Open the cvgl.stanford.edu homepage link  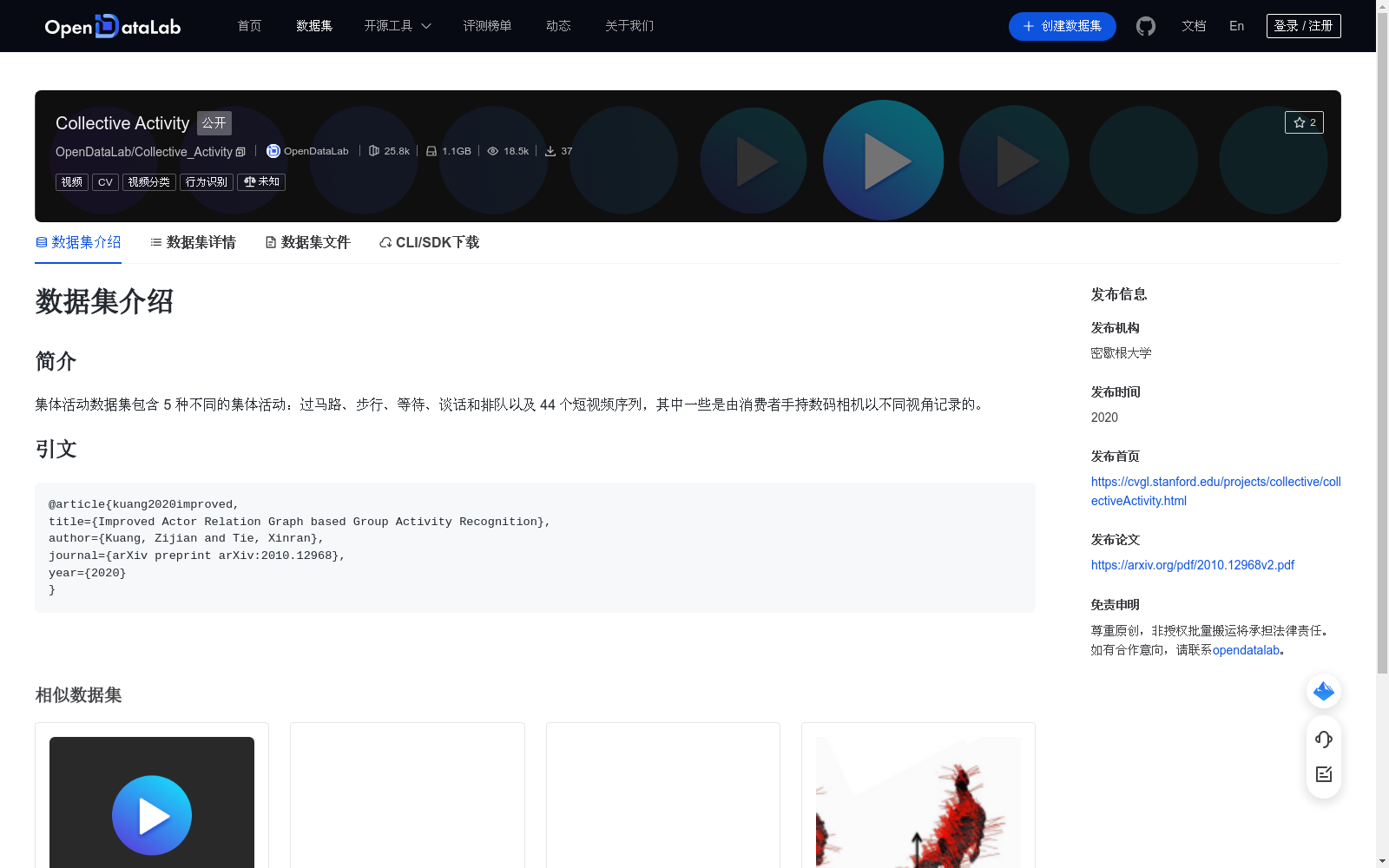pos(1215,491)
